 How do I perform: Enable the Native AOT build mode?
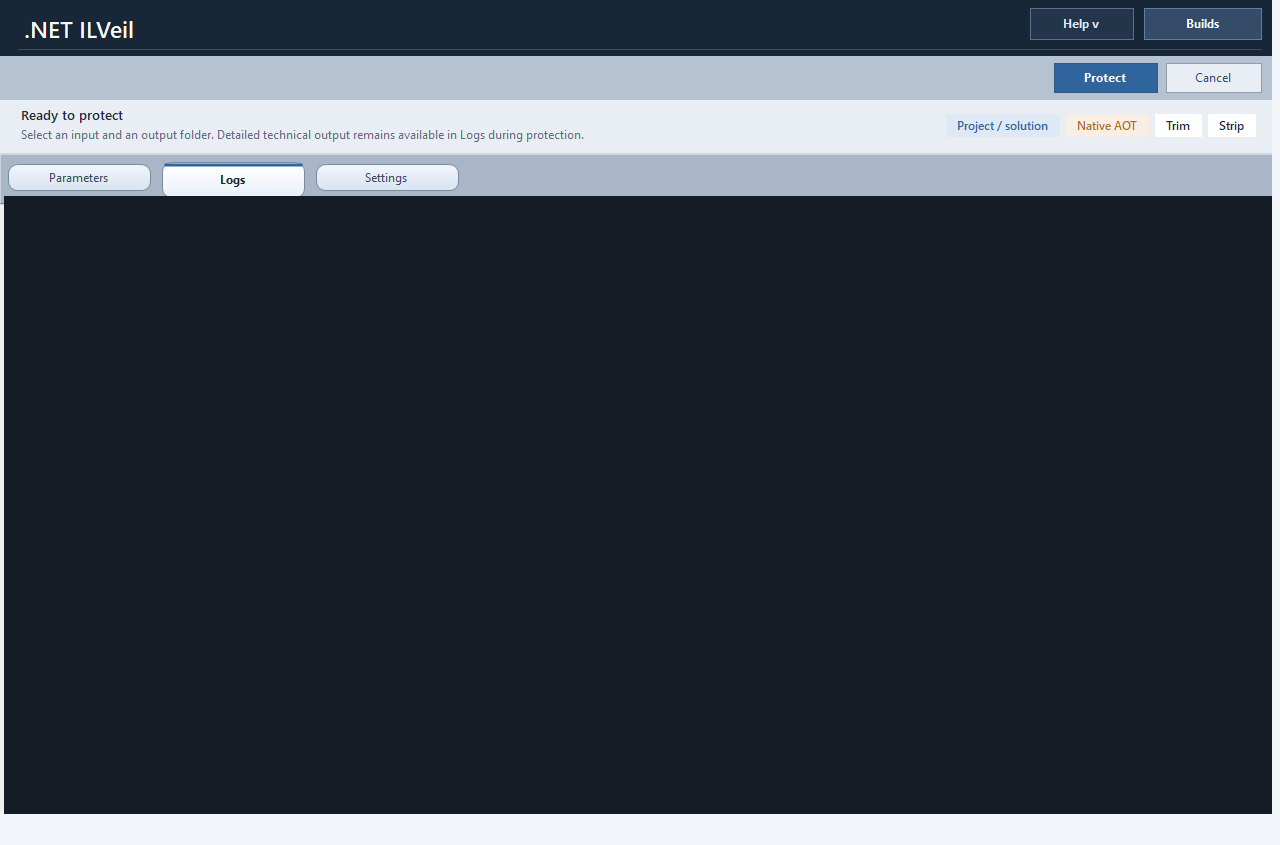(x=1106, y=125)
